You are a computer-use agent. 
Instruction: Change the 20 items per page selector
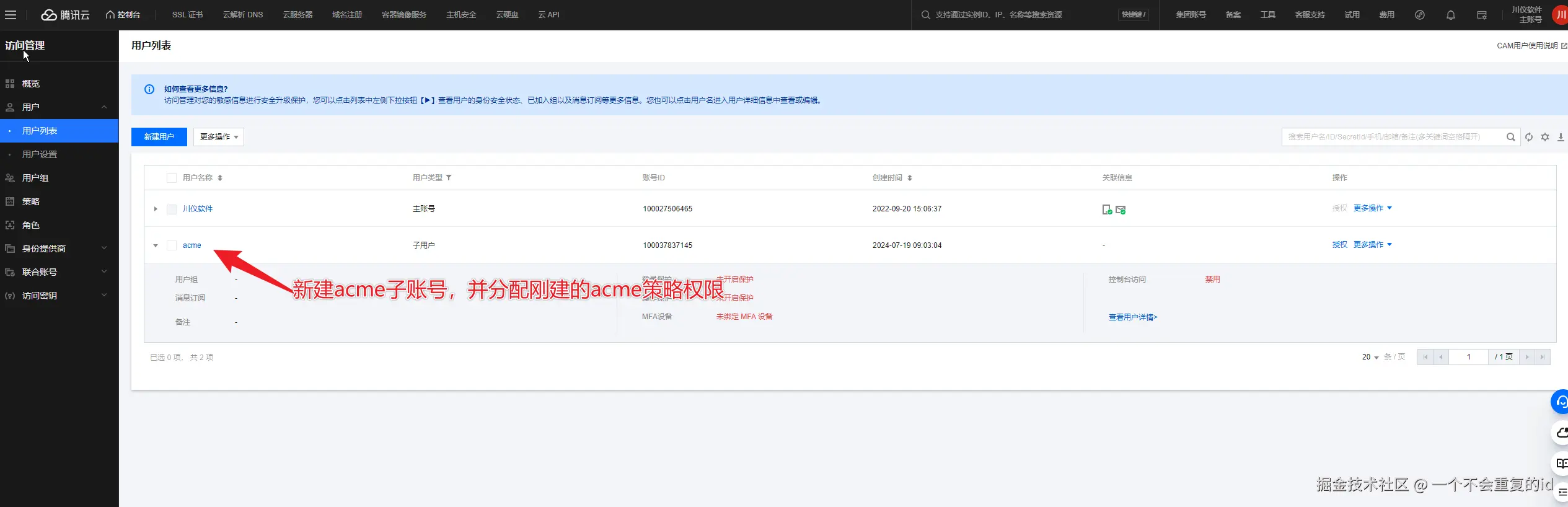click(1370, 357)
